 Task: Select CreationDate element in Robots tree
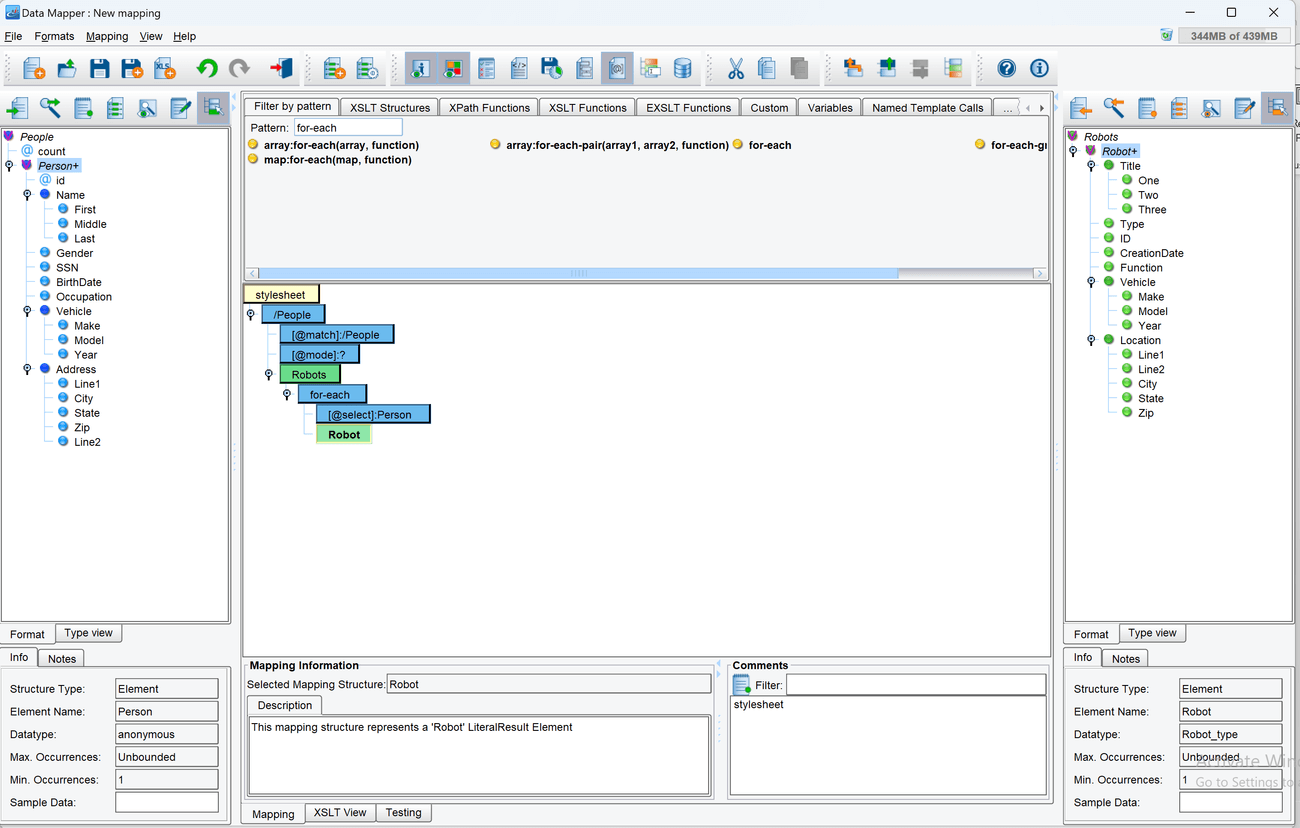(1151, 253)
